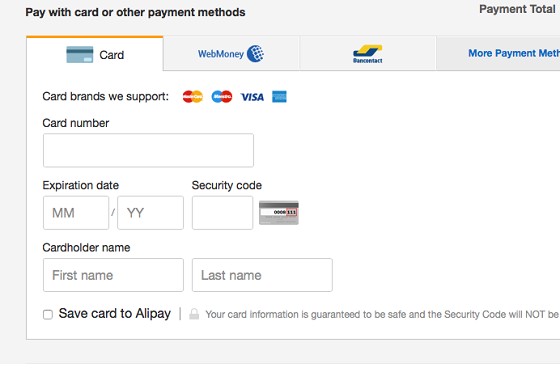The height and width of the screenshot is (372, 560).
Task: Enable Save card to Alipay checkbox
Action: pyautogui.click(x=48, y=315)
